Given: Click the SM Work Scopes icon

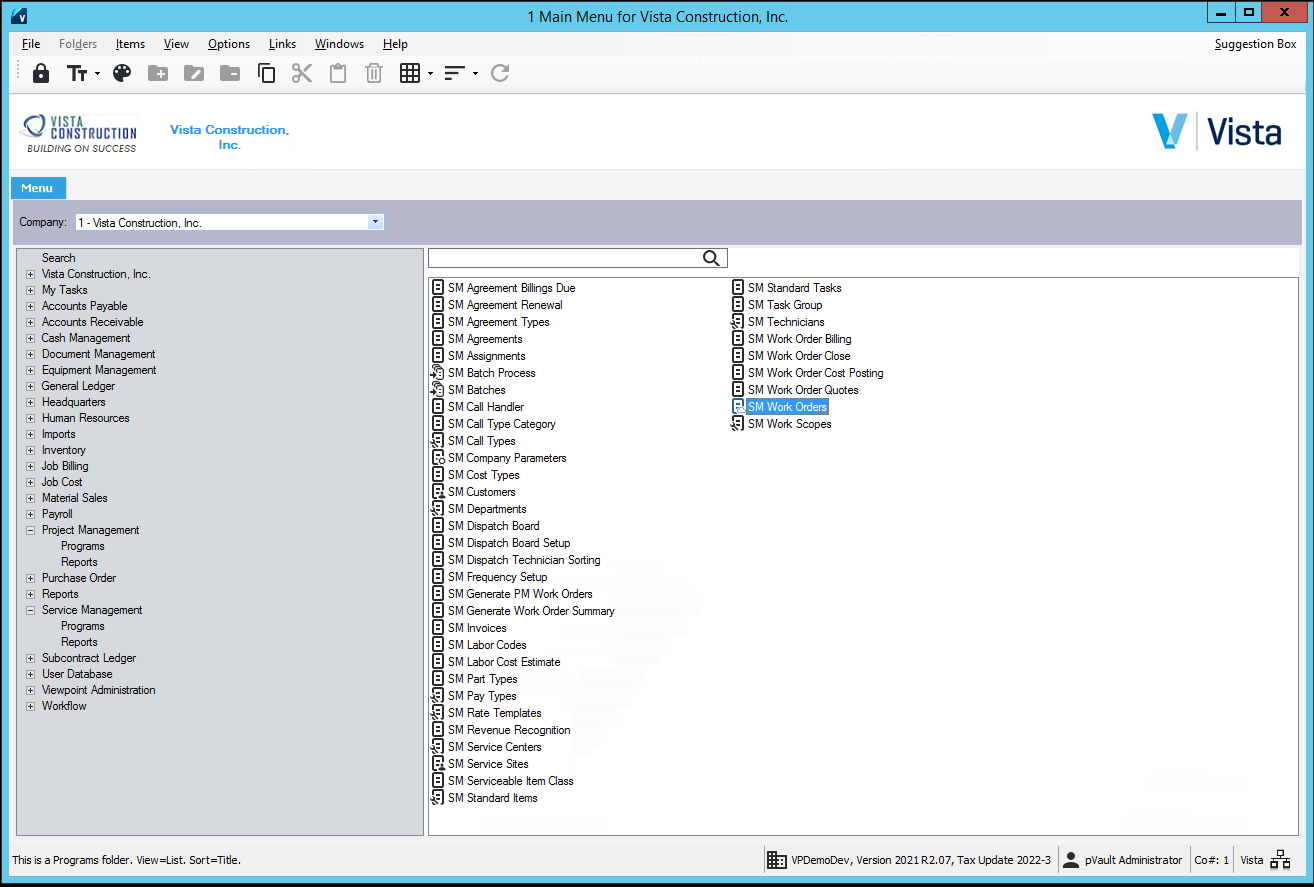Looking at the screenshot, I should click(x=738, y=424).
